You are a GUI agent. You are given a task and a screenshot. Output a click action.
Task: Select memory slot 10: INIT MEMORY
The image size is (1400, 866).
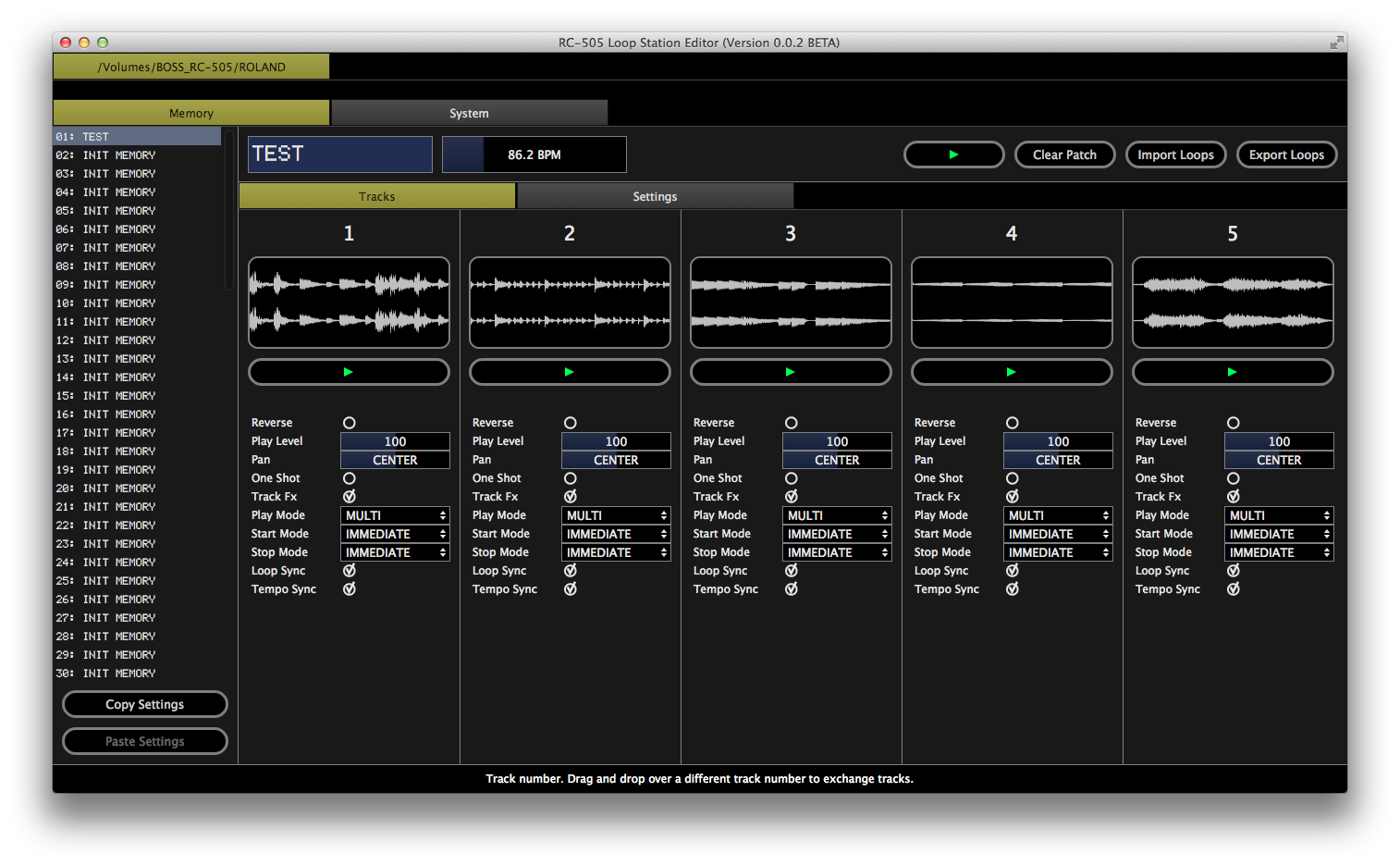(x=137, y=303)
